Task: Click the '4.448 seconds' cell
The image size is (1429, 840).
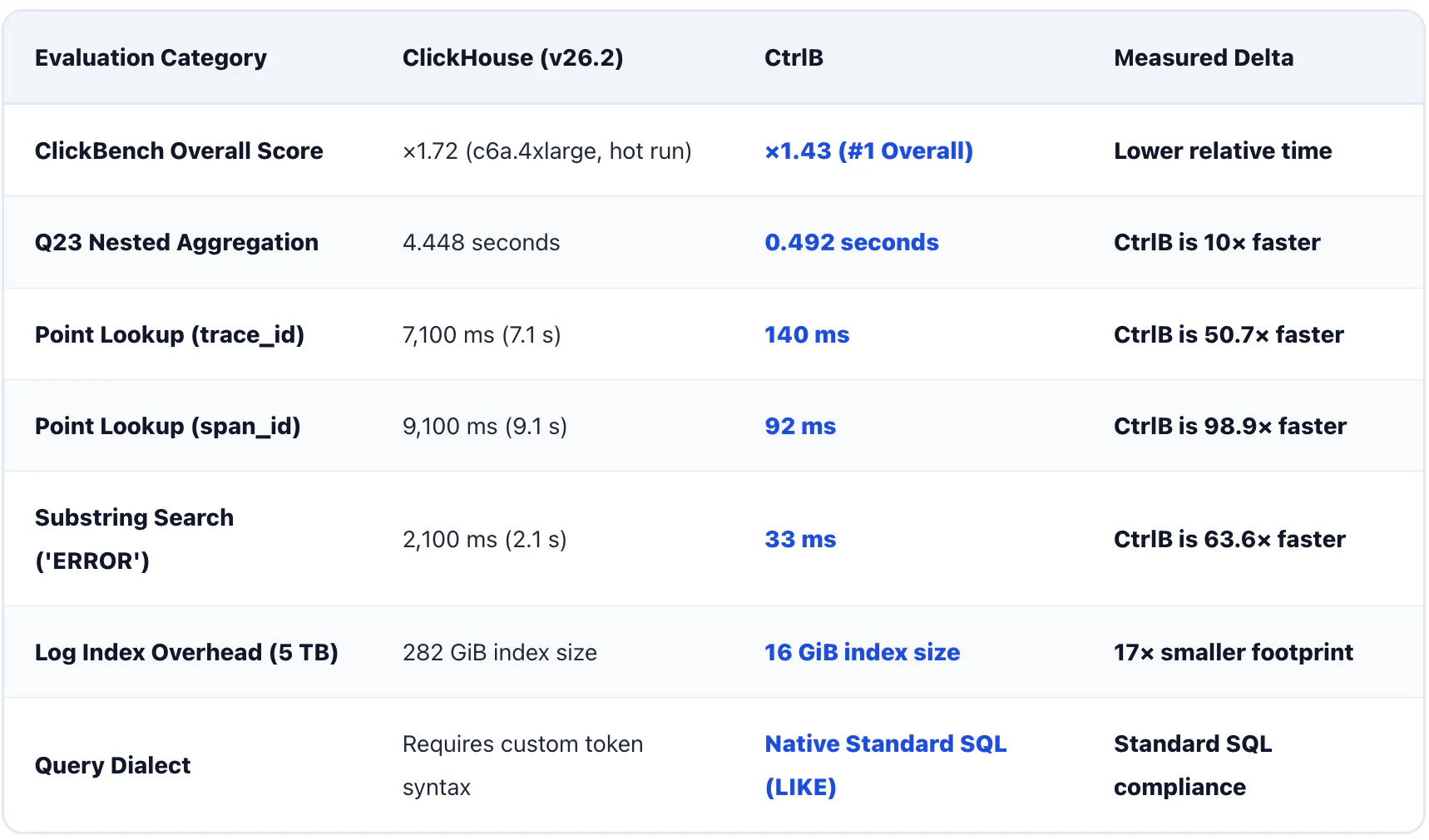Action: point(481,242)
